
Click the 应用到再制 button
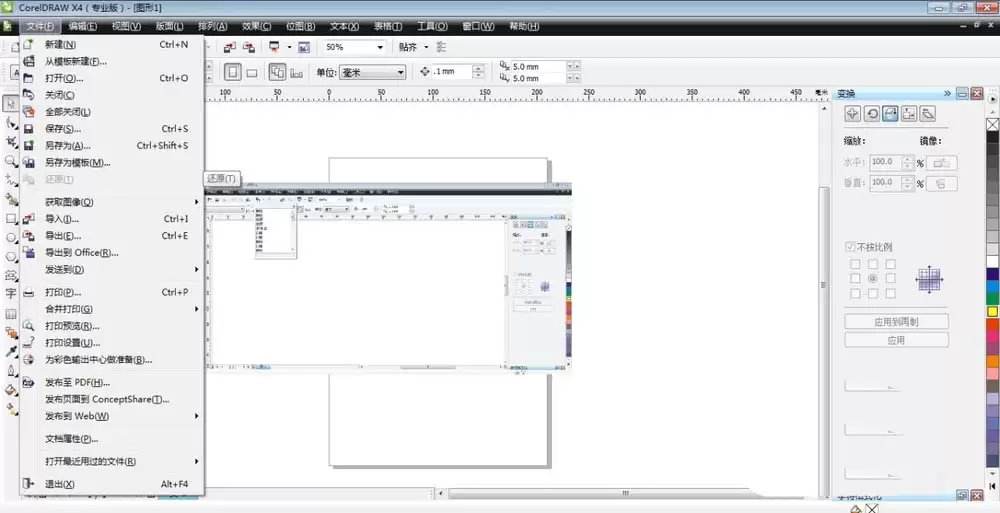(x=896, y=322)
